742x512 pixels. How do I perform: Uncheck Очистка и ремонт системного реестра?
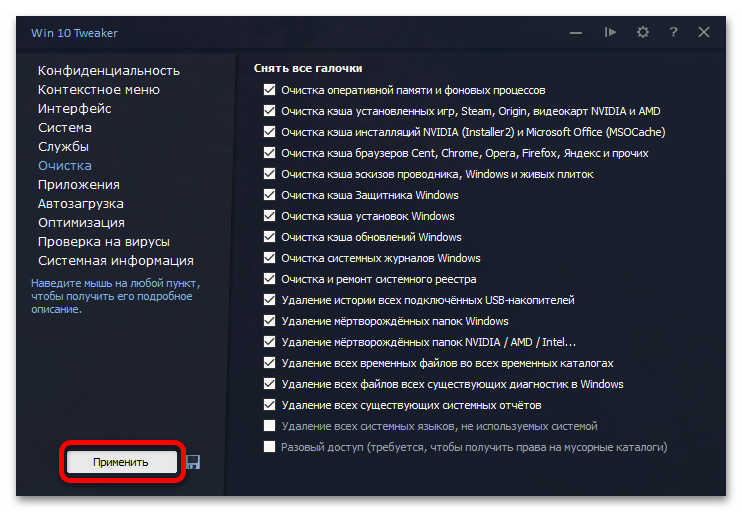pyautogui.click(x=269, y=278)
